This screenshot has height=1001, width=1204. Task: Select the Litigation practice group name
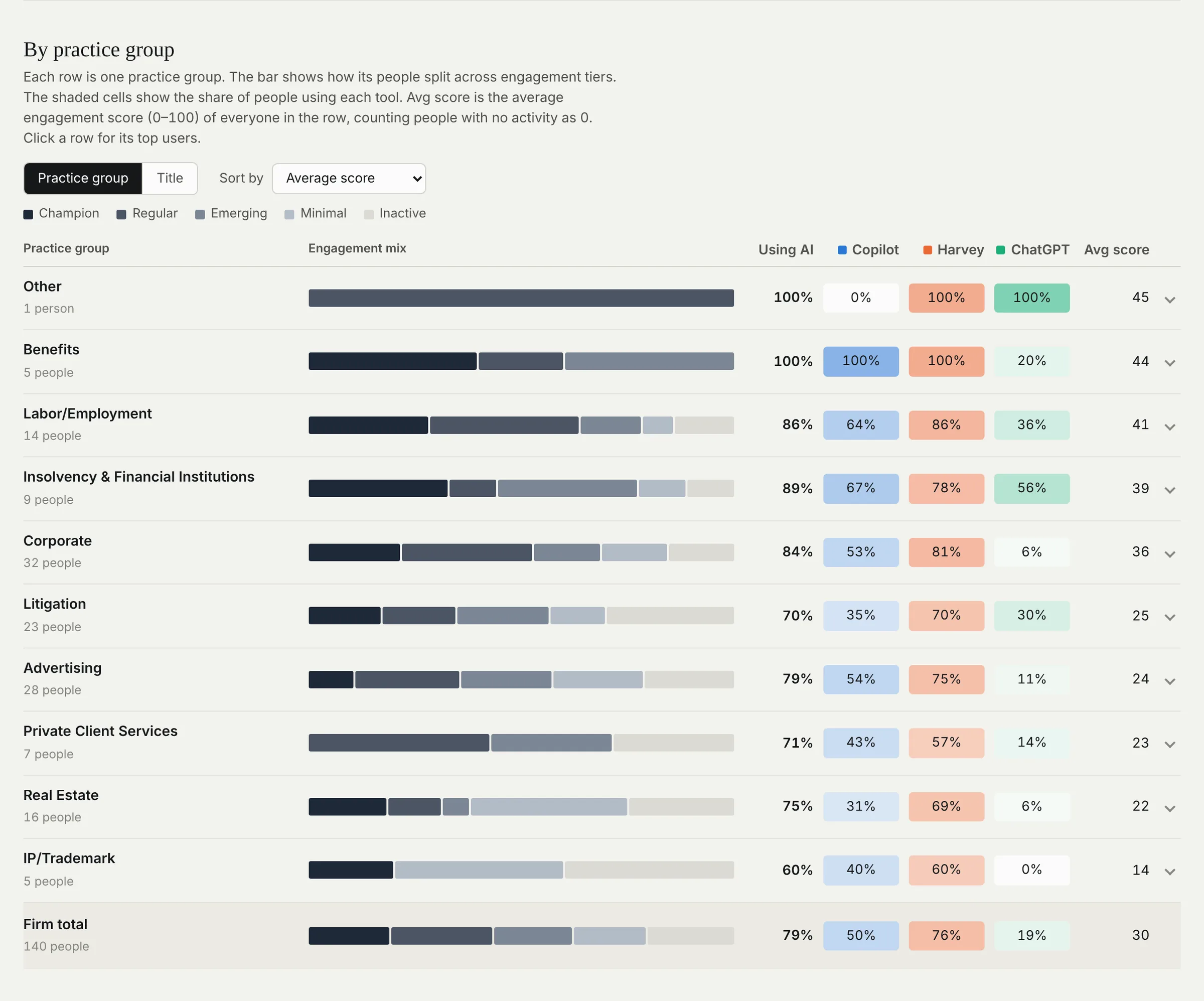click(x=55, y=604)
